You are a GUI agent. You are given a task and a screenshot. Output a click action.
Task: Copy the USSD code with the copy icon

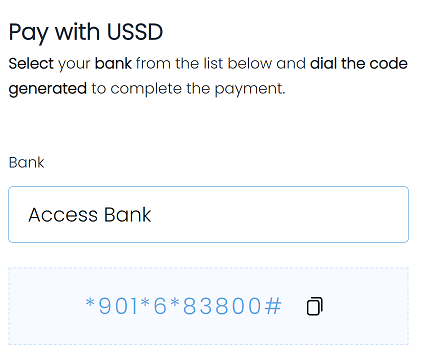click(x=314, y=306)
